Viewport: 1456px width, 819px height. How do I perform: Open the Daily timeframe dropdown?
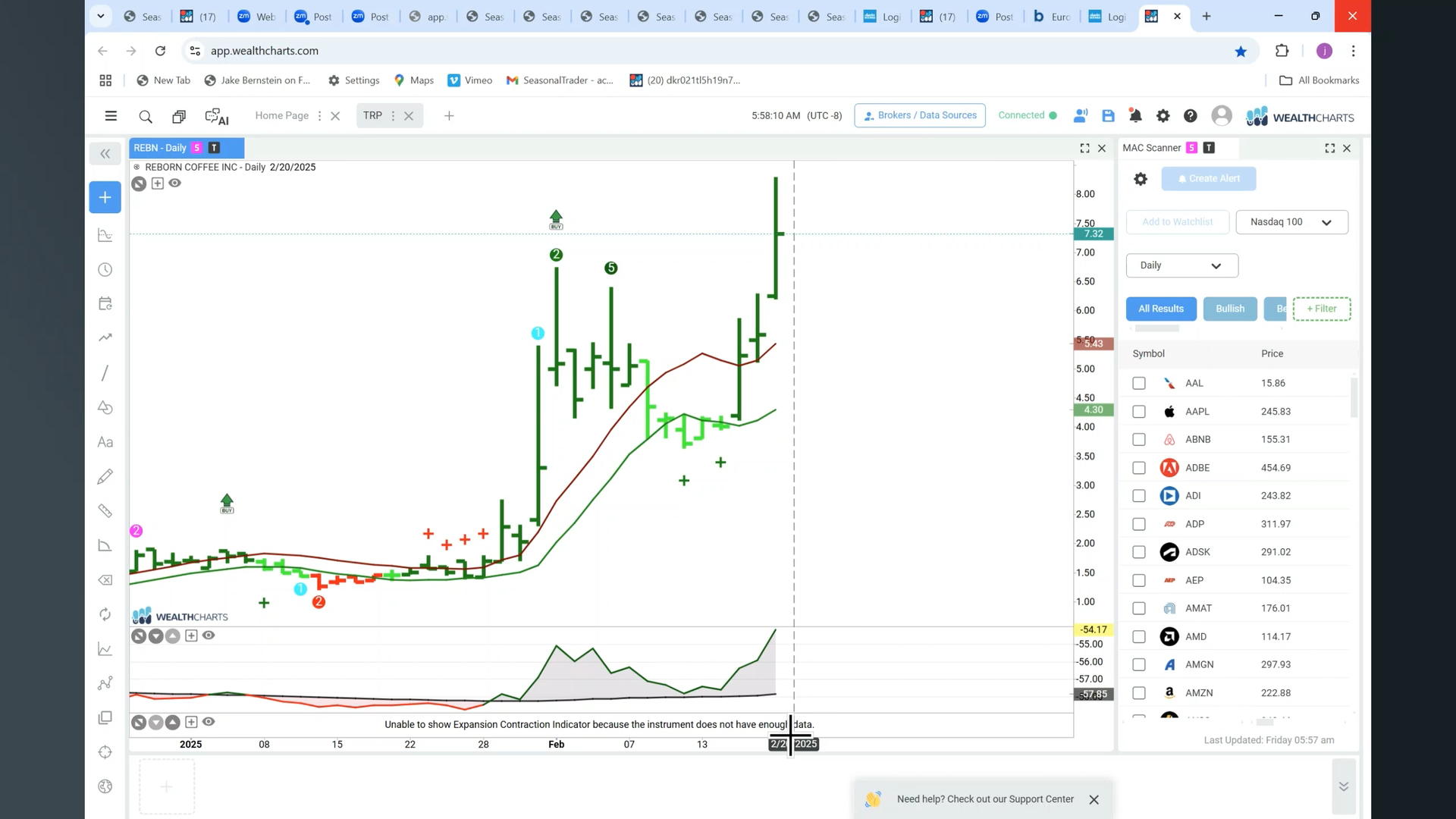coord(1181,265)
